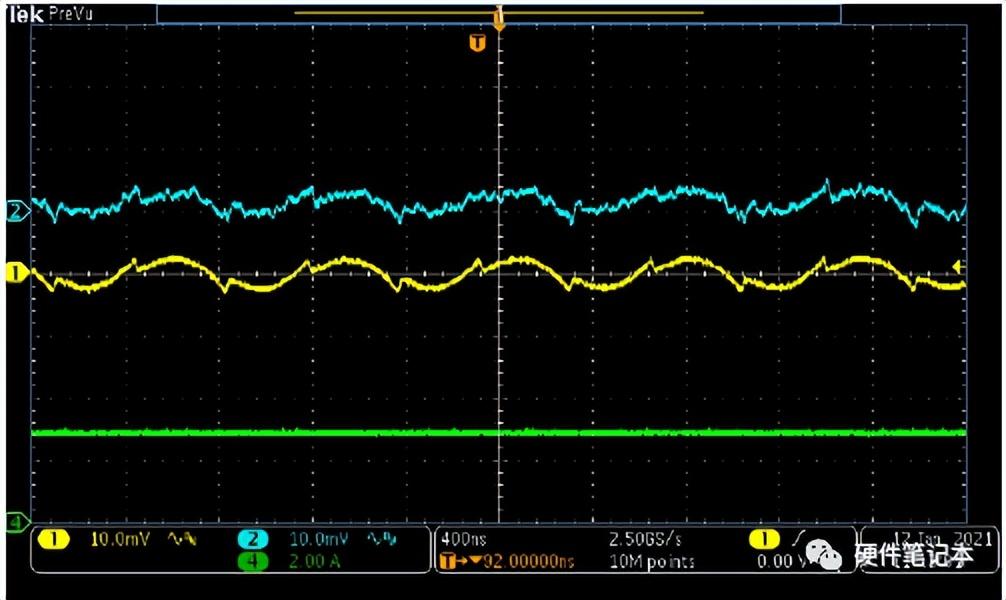Image resolution: width=1006 pixels, height=600 pixels.
Task: Click channel 2 bandwidth limit coupling icon
Action: [x=383, y=540]
